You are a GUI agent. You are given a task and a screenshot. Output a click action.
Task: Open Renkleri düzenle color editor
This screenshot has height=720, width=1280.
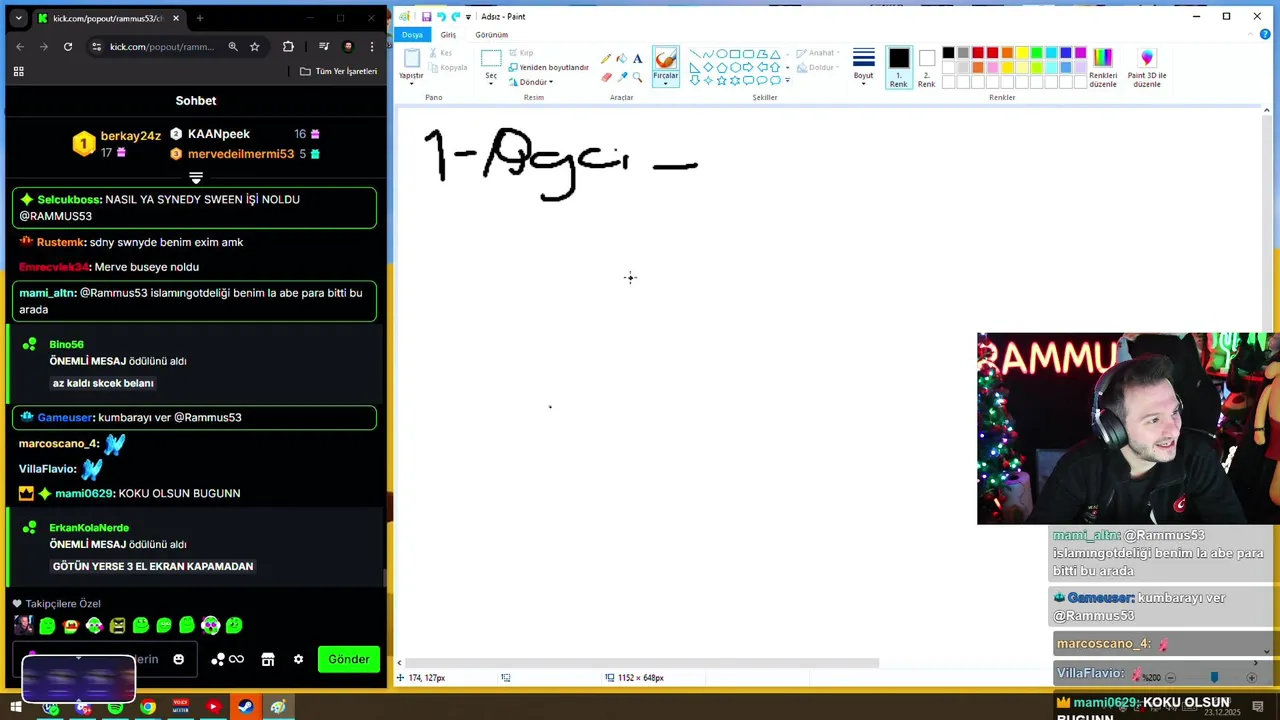click(1103, 68)
